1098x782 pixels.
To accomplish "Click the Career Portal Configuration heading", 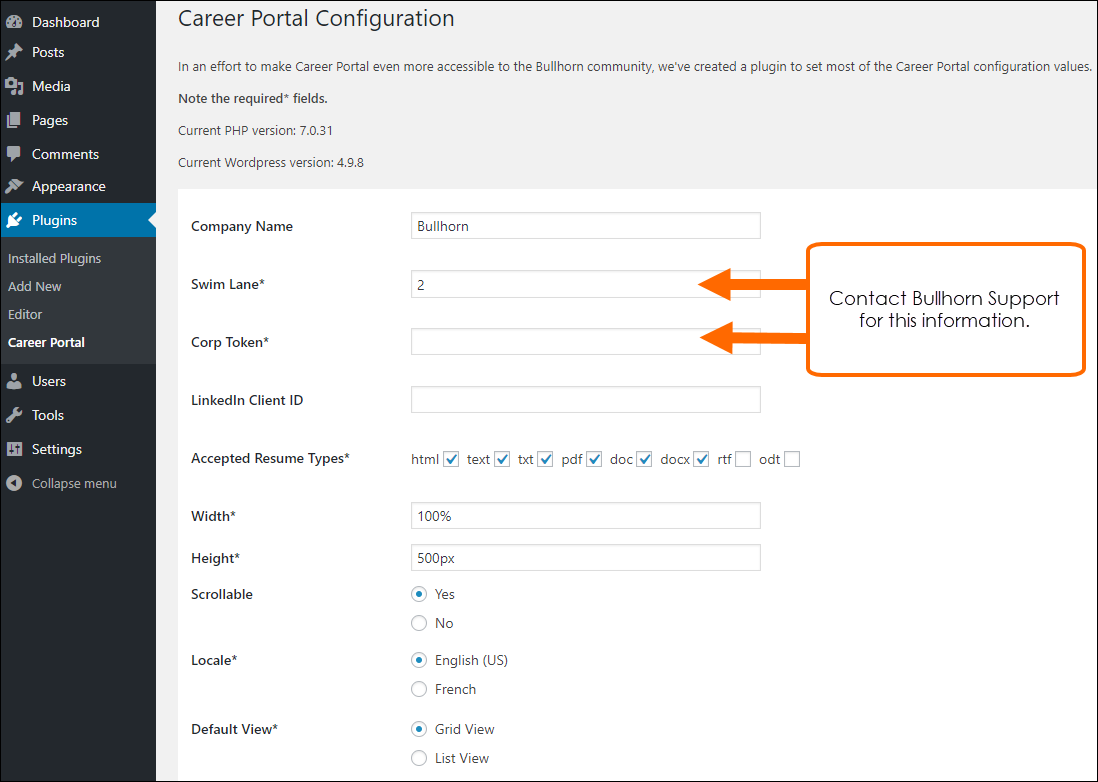I will [316, 18].
